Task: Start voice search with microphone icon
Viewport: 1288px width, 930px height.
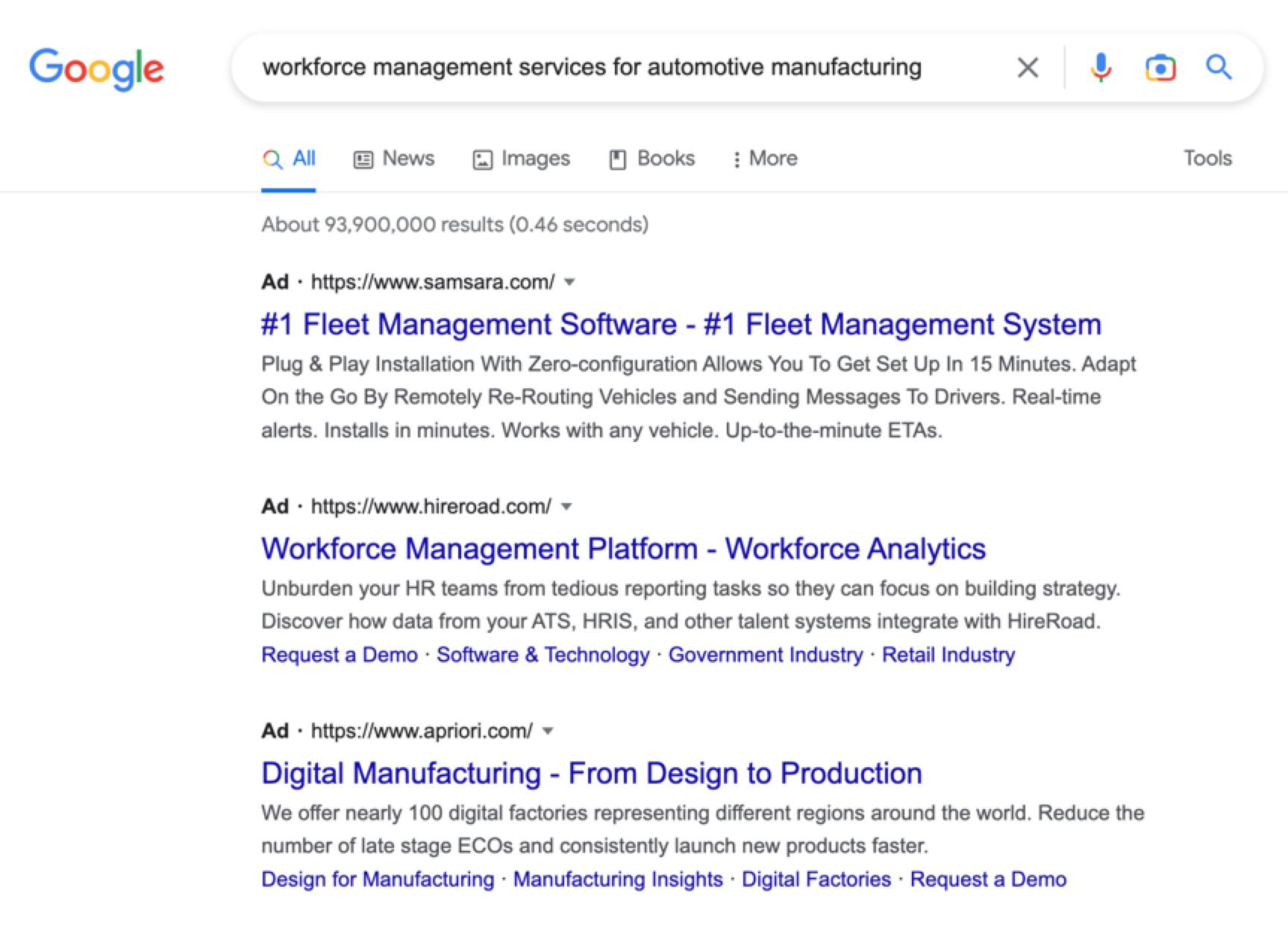Action: pyautogui.click(x=1101, y=68)
